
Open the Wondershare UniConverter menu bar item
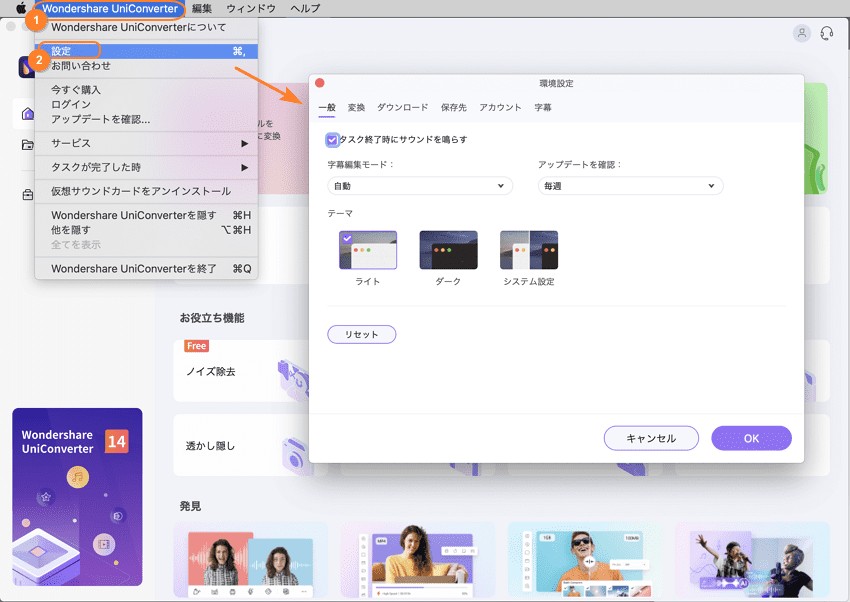click(110, 8)
